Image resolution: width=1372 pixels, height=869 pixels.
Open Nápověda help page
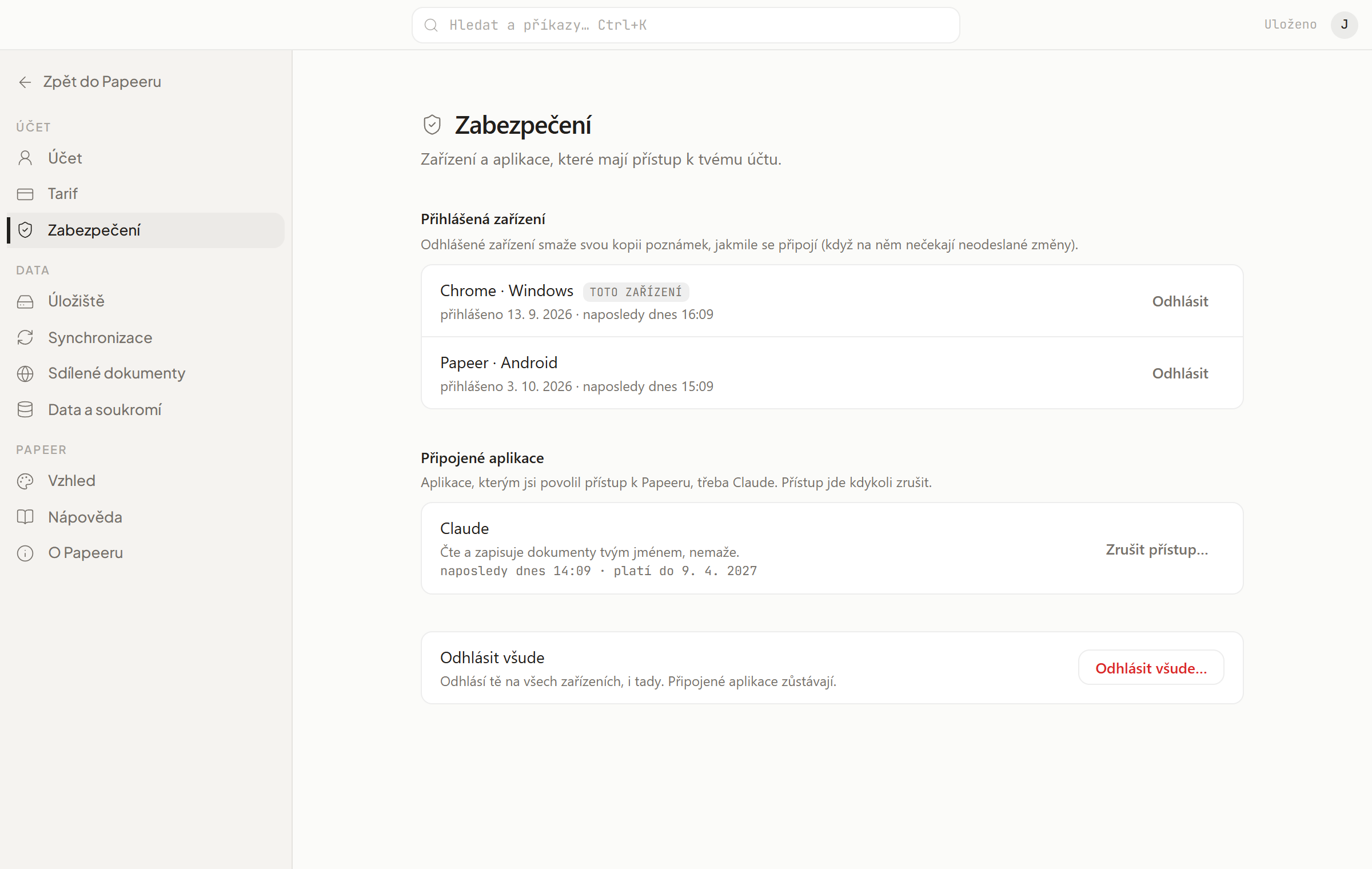[x=146, y=517]
